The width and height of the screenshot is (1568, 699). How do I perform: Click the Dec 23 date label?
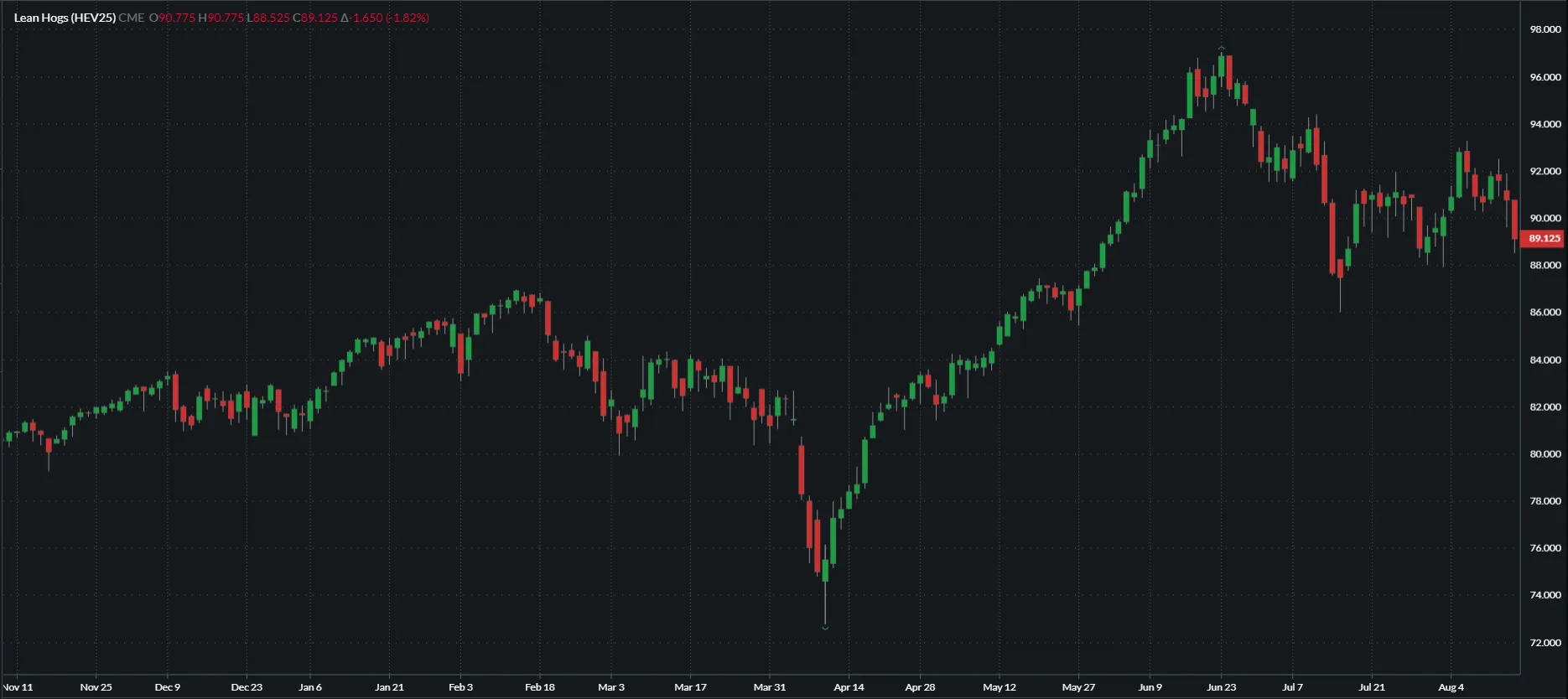(x=247, y=687)
